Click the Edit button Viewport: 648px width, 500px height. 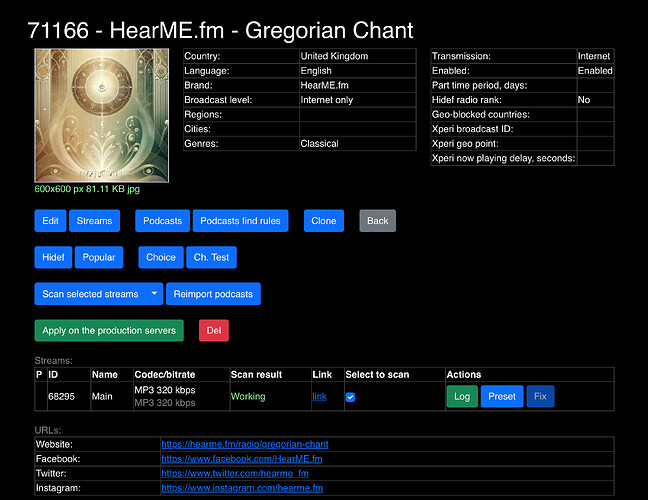tap(49, 220)
